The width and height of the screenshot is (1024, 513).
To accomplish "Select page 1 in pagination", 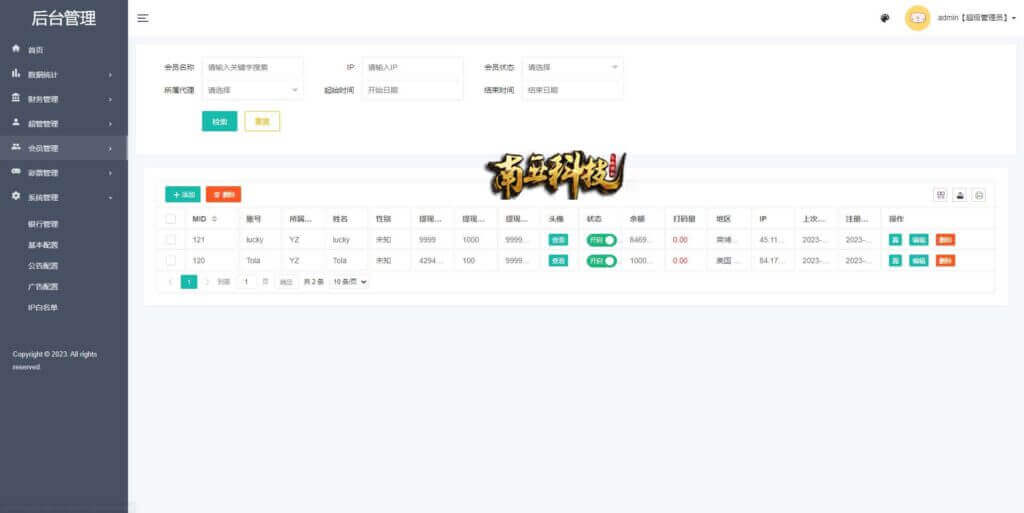I will click(189, 282).
